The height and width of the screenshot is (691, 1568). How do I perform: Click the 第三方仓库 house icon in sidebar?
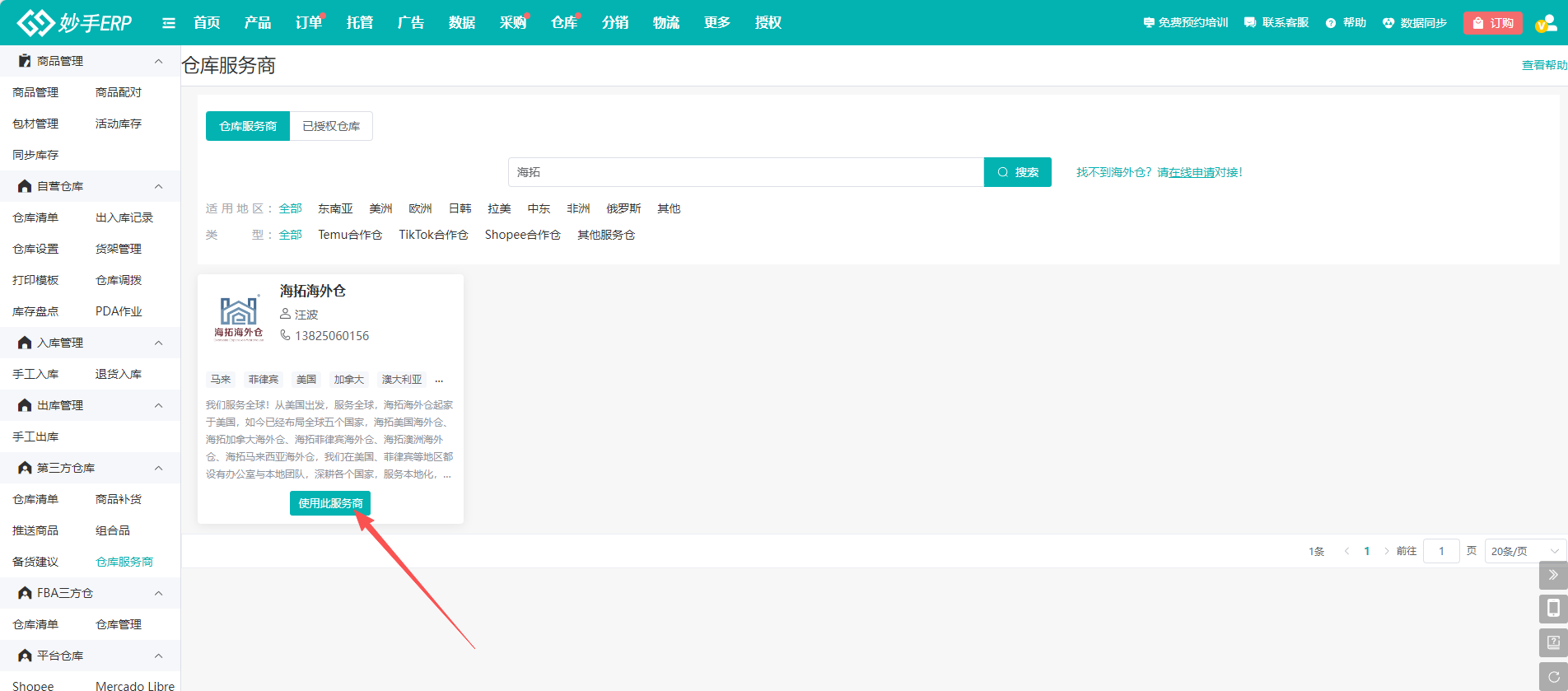coord(25,468)
